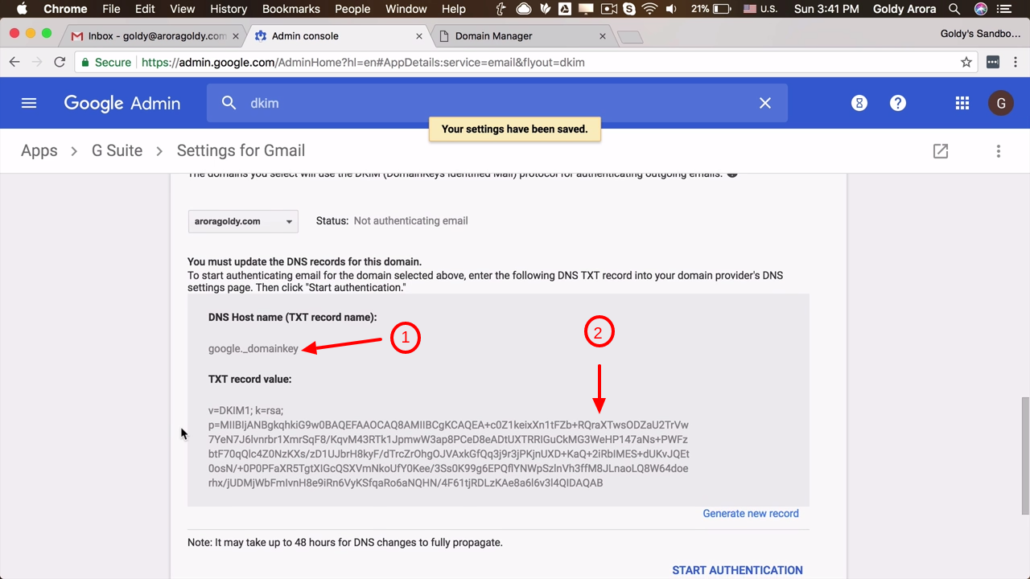This screenshot has width=1030, height=579.
Task: Bookmark this page with the star icon
Action: (x=966, y=62)
